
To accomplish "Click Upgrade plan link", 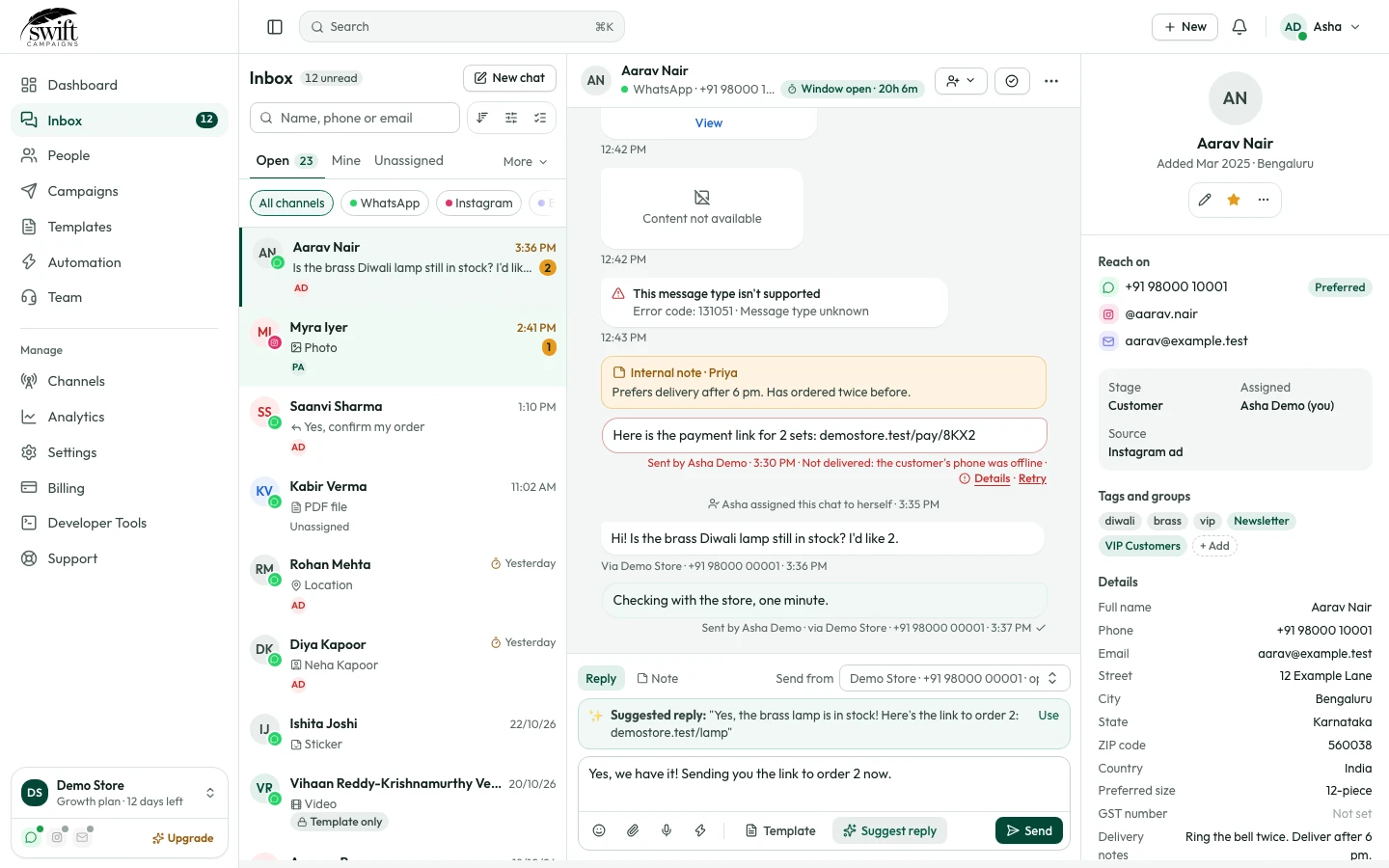I will (182, 838).
